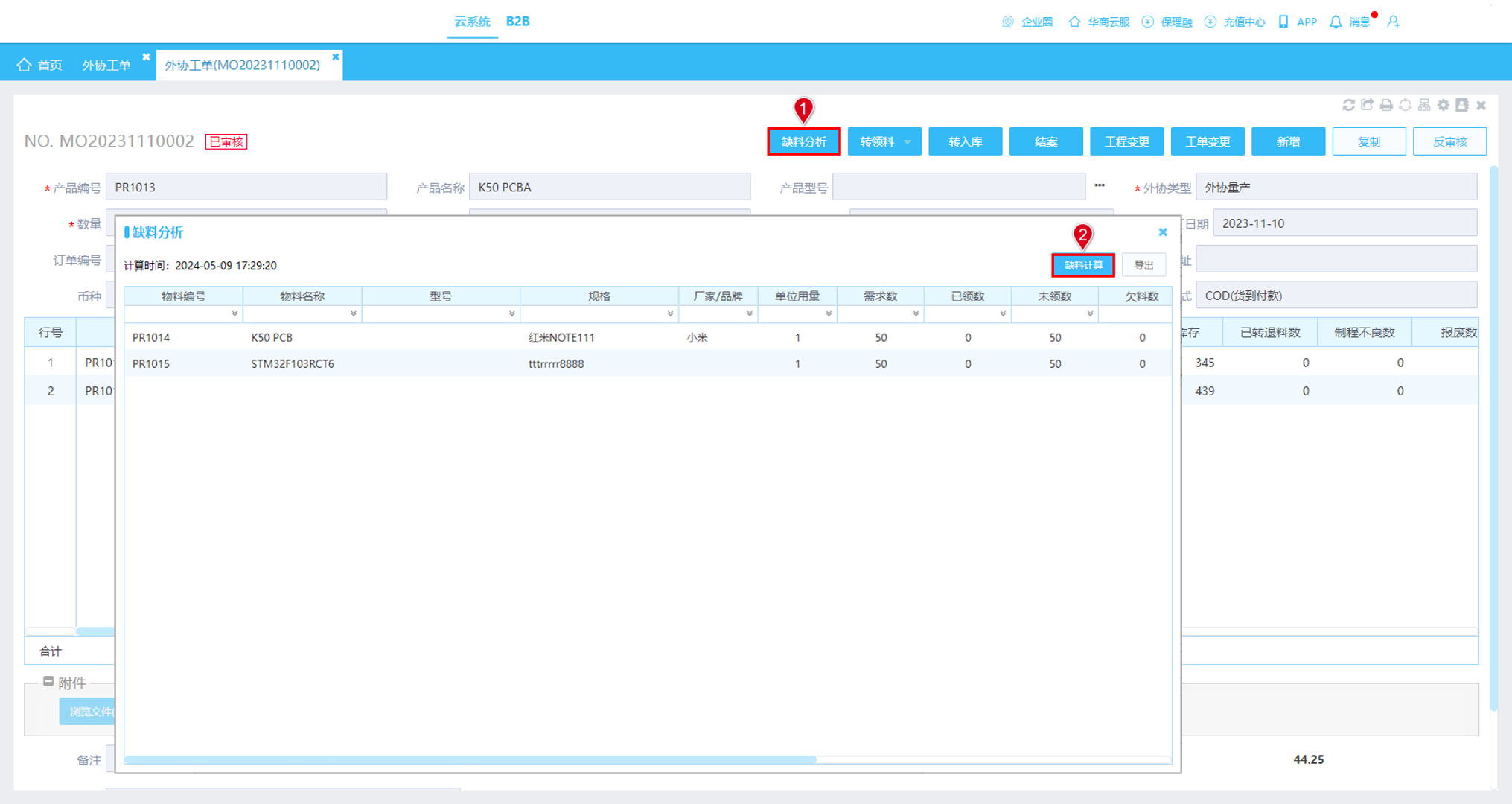Collapse the 附件 section
The image size is (1512, 804).
48,682
